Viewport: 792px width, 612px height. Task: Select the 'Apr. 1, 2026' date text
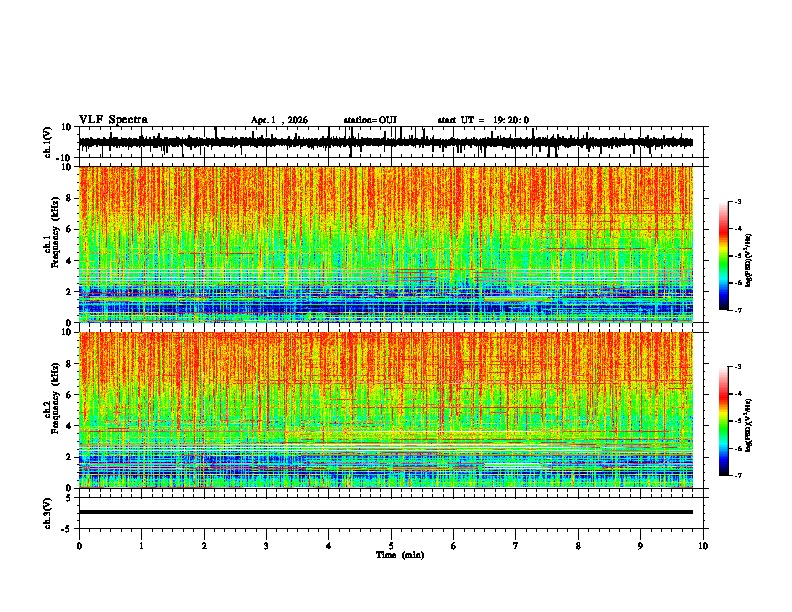(279, 120)
